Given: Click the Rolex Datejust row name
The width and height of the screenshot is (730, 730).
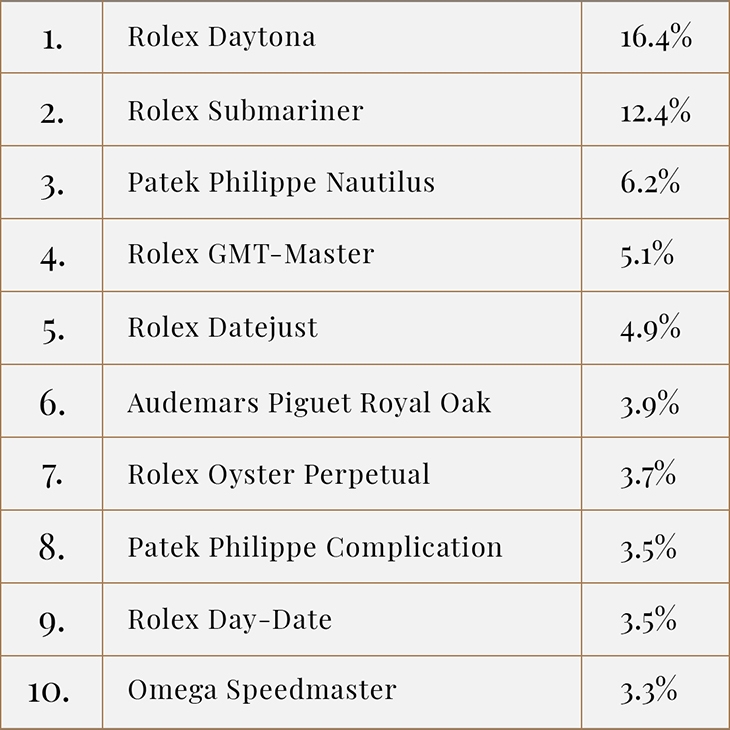Looking at the screenshot, I should (223, 327).
